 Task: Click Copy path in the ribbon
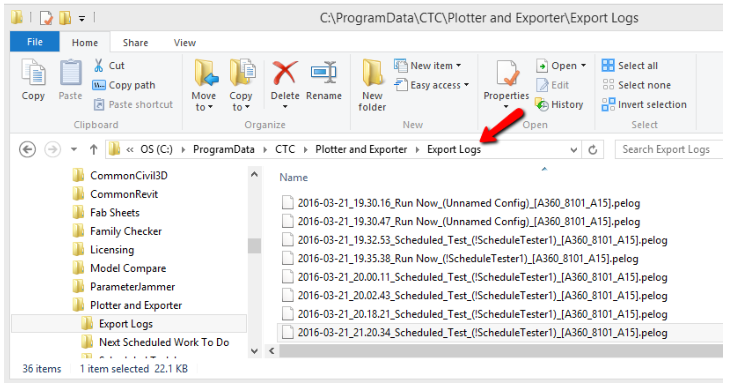[124, 85]
